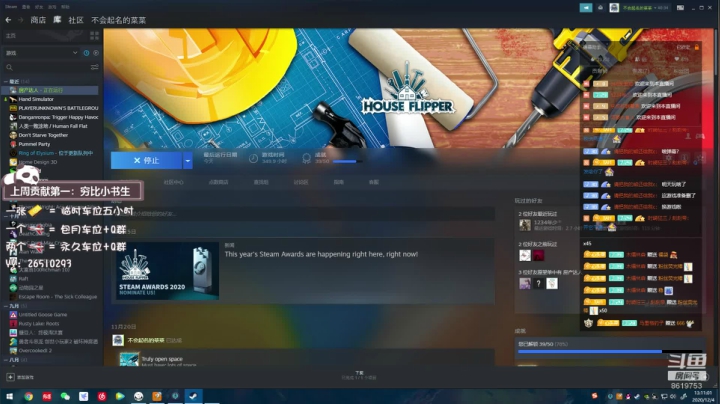Collapse the 九月 month section
This screenshot has width=720, height=404.
6,306
